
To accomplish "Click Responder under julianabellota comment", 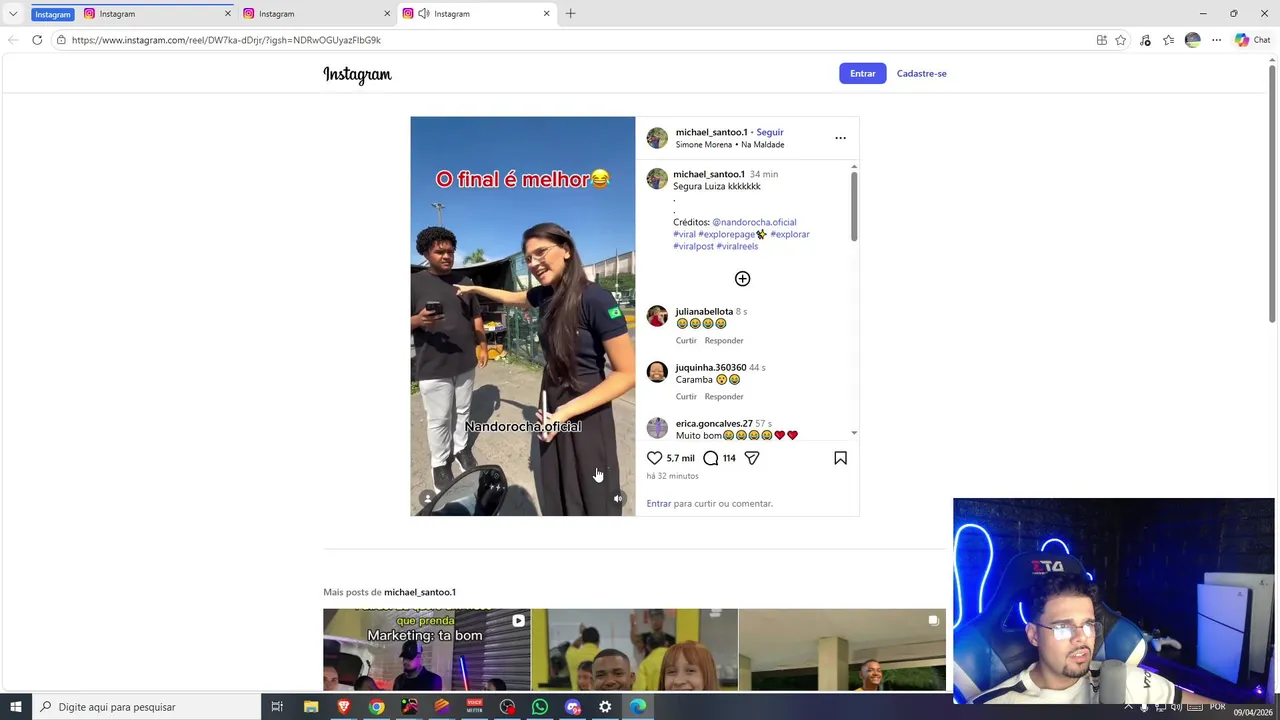I will pyautogui.click(x=724, y=341).
